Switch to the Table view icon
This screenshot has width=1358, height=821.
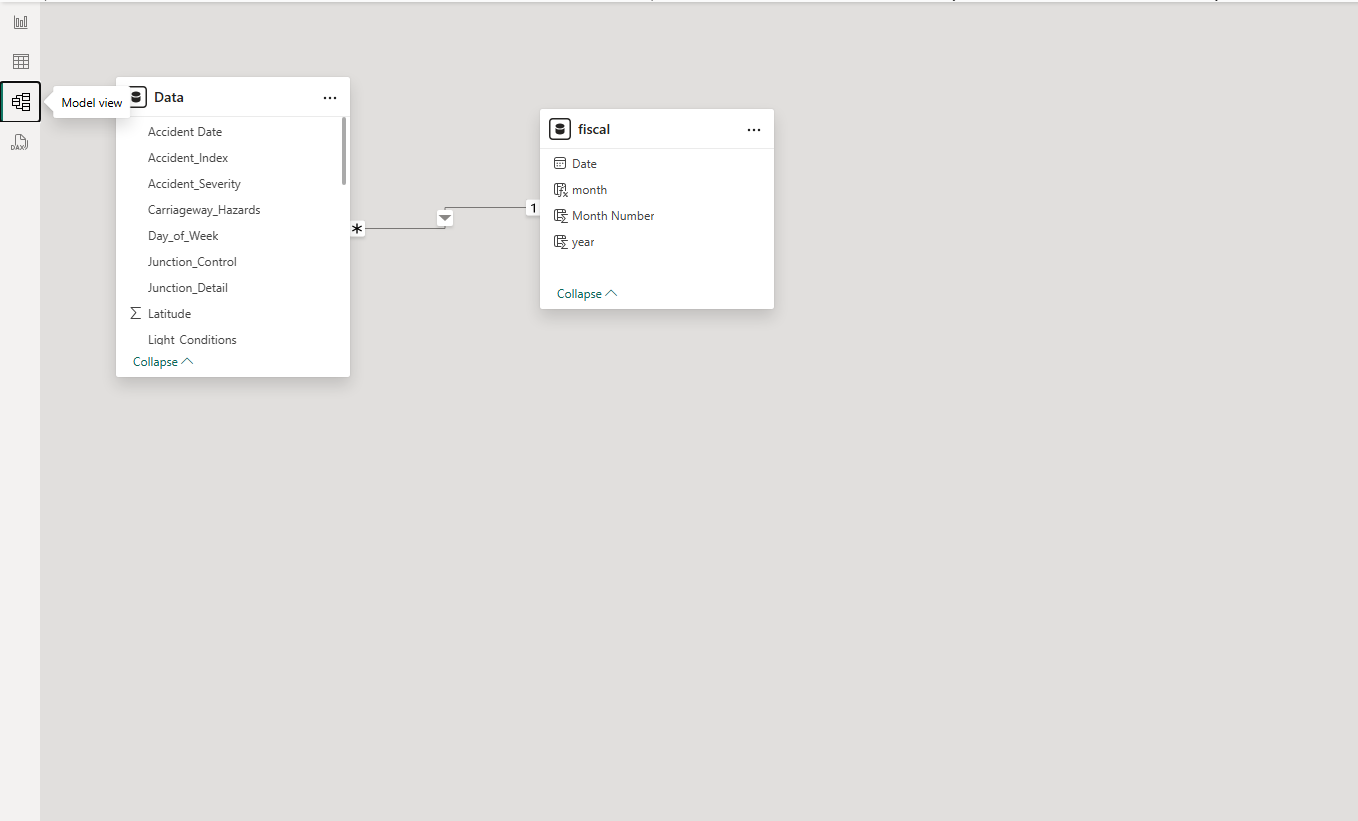(20, 62)
